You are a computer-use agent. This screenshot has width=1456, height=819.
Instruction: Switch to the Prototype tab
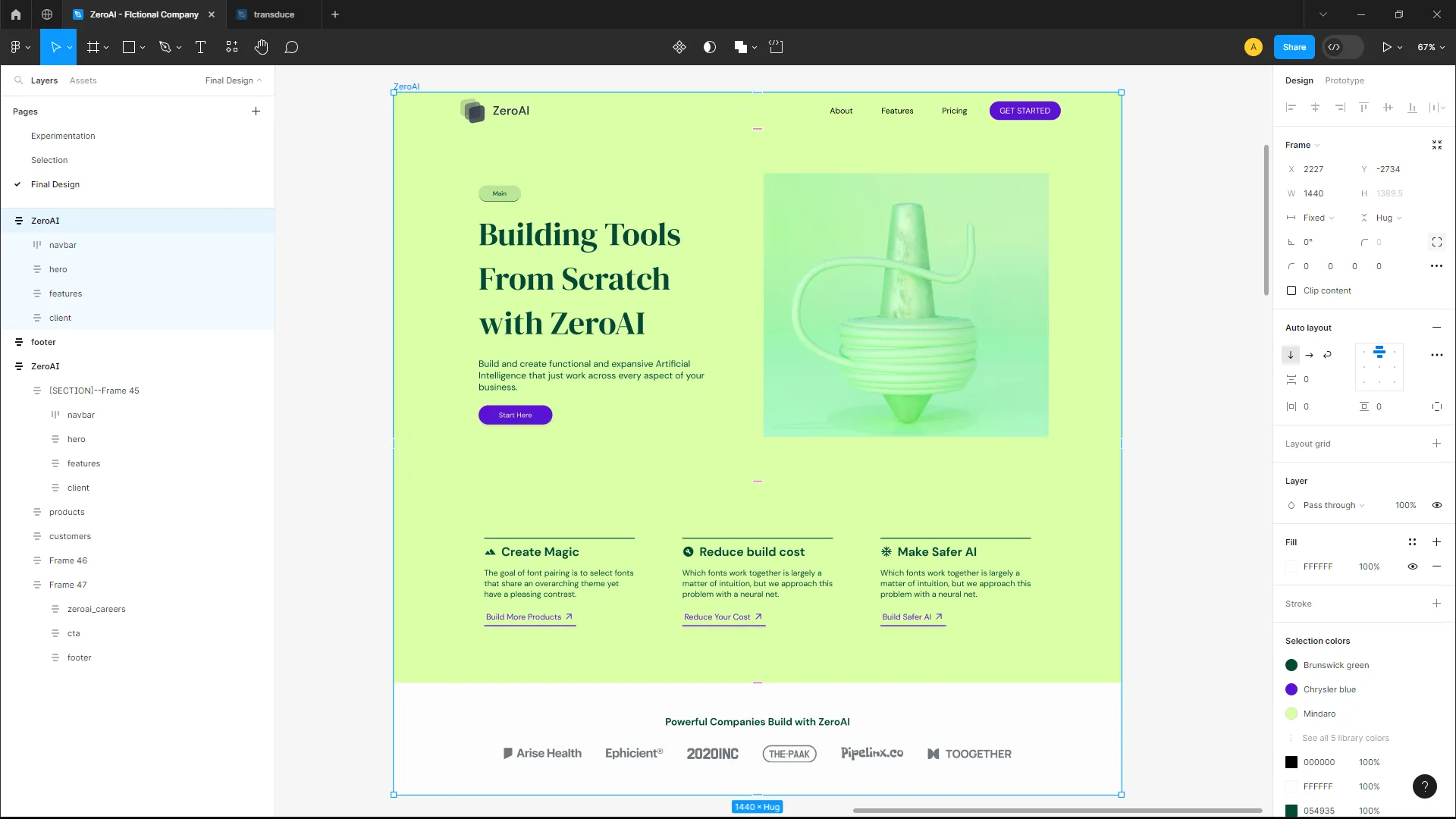[x=1344, y=80]
